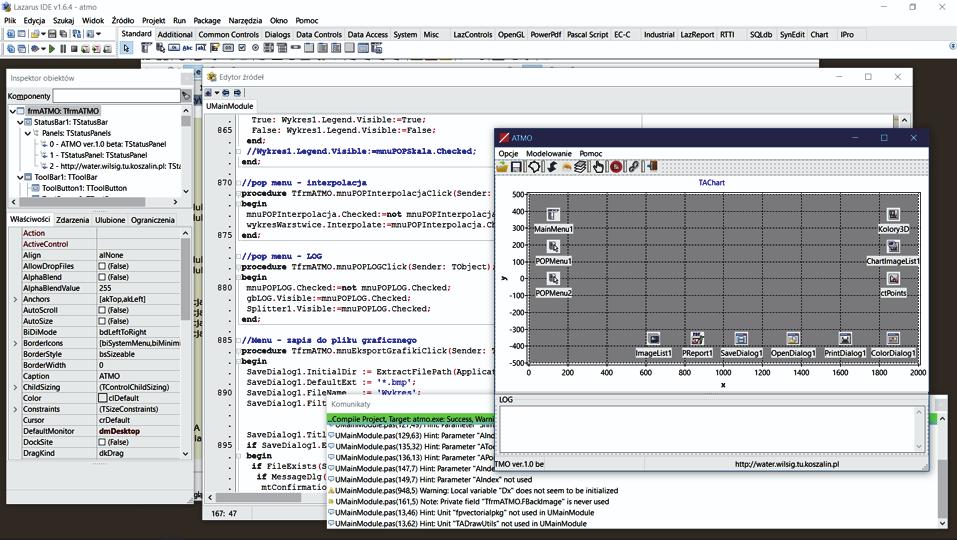Click the TAChart title on the form

(711, 182)
